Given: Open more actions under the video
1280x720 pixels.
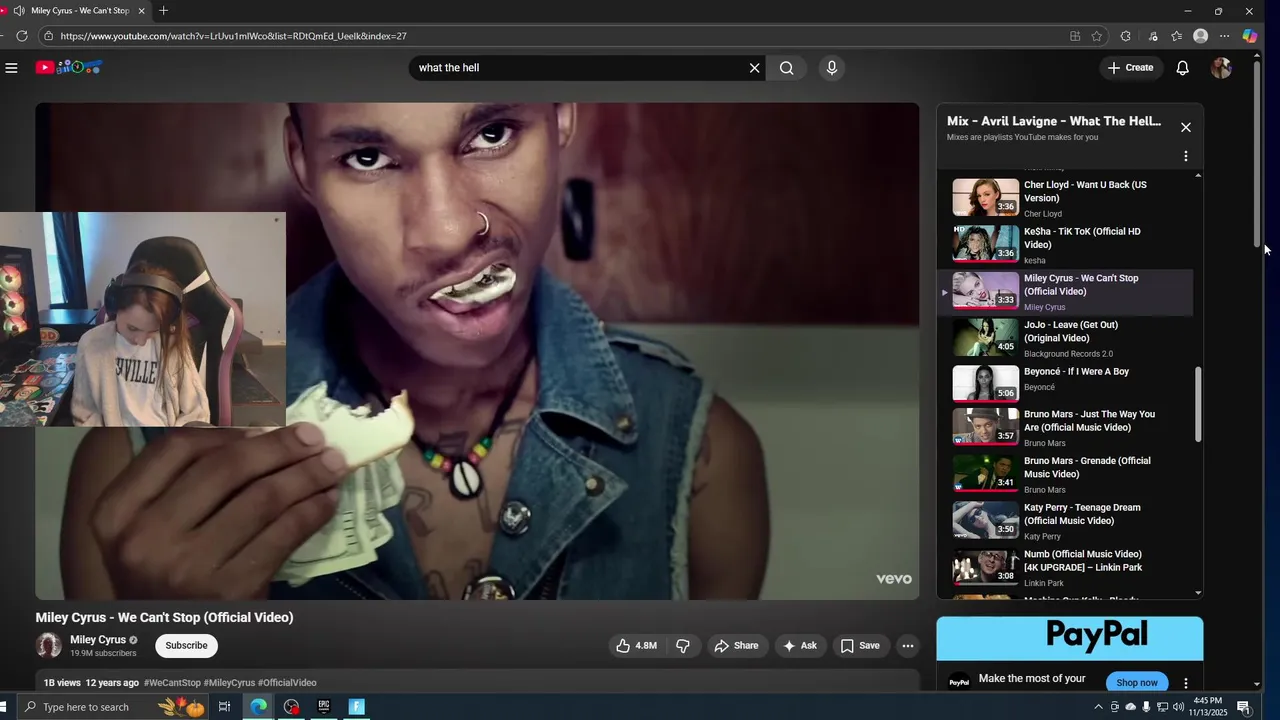Looking at the screenshot, I should coord(908,646).
